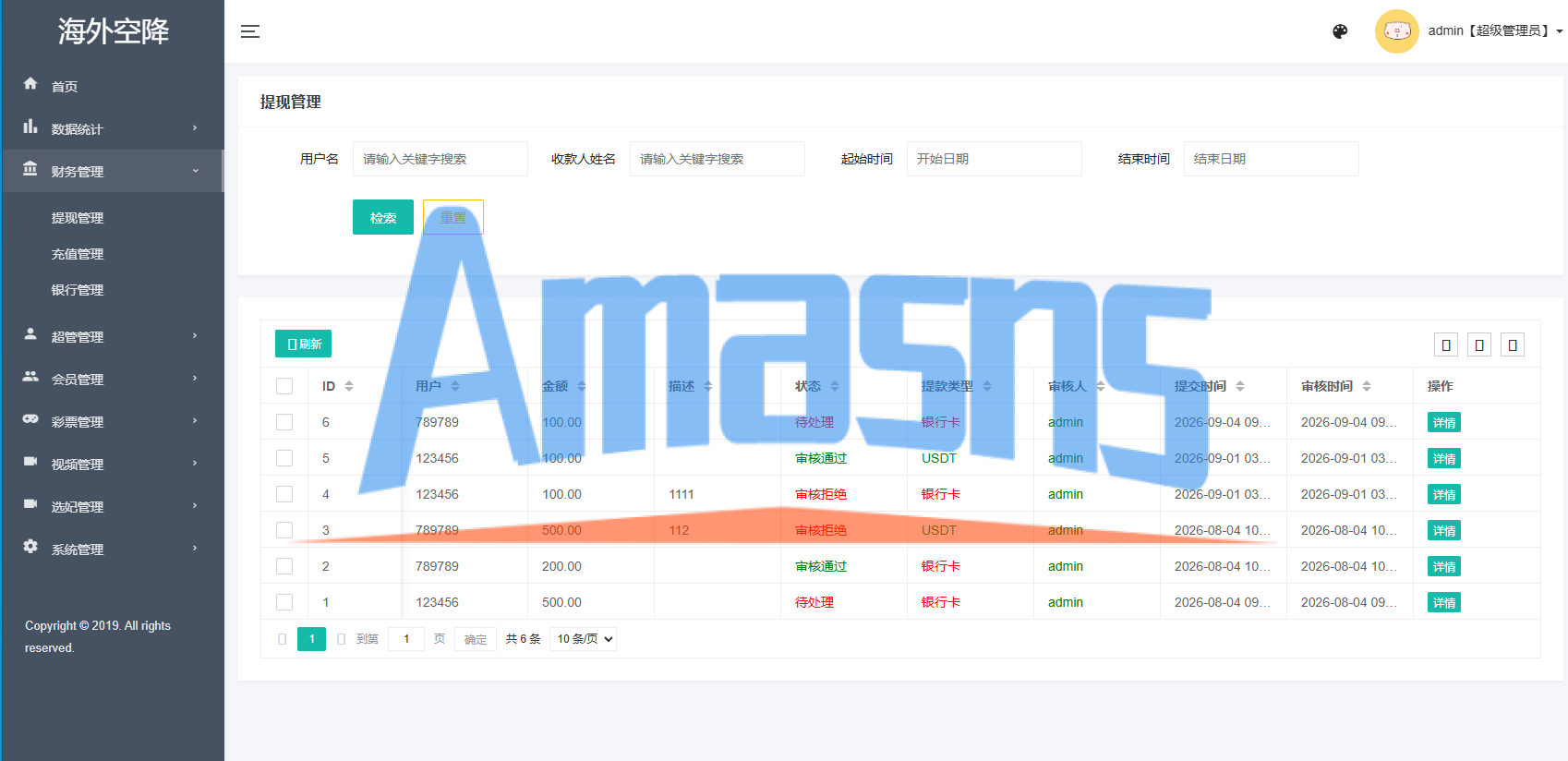Click the bar chart icon for 数据统计
This screenshot has height=761, width=1568.
(30, 127)
